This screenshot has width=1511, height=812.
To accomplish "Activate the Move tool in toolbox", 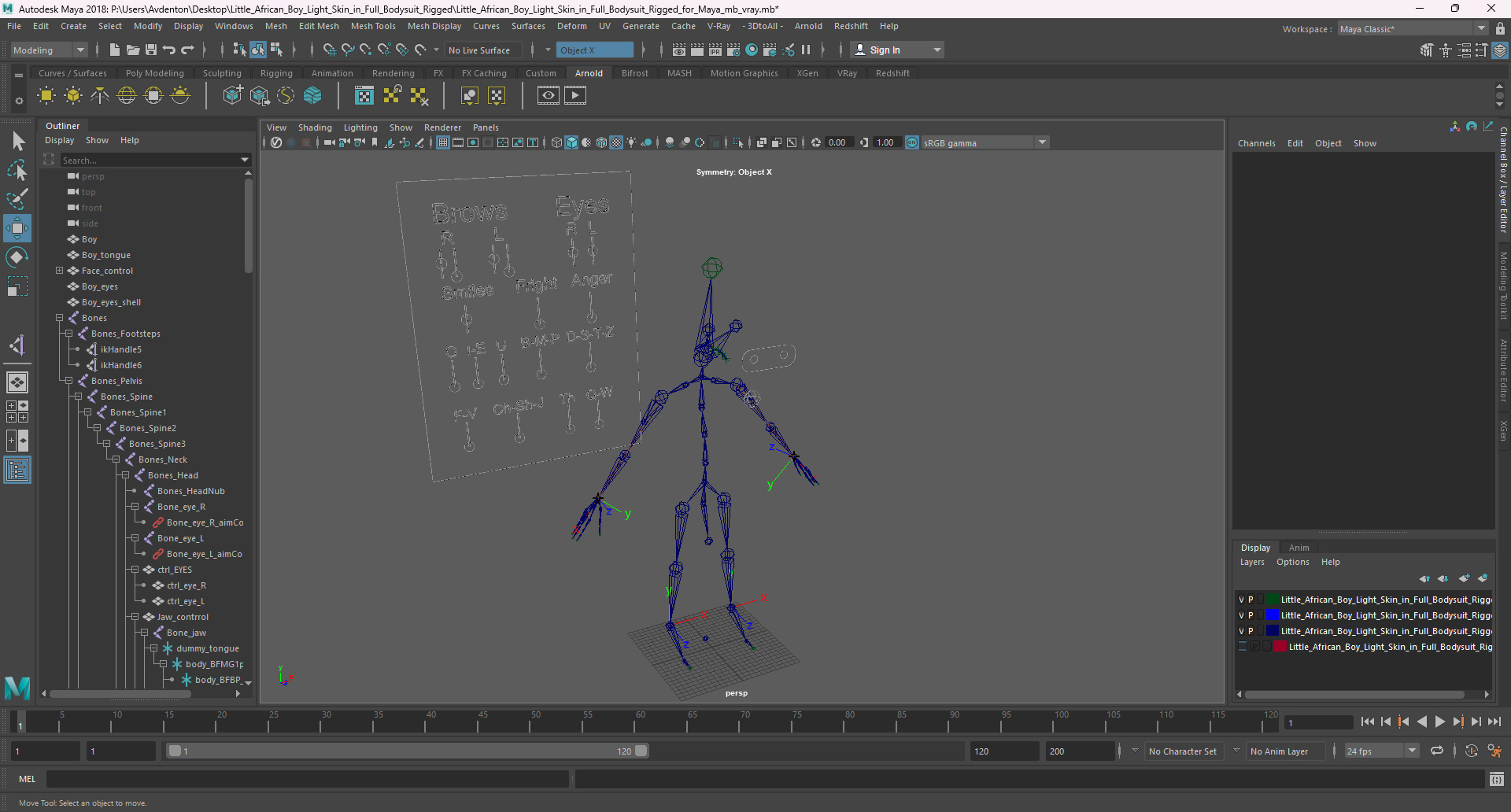I will coord(17,228).
